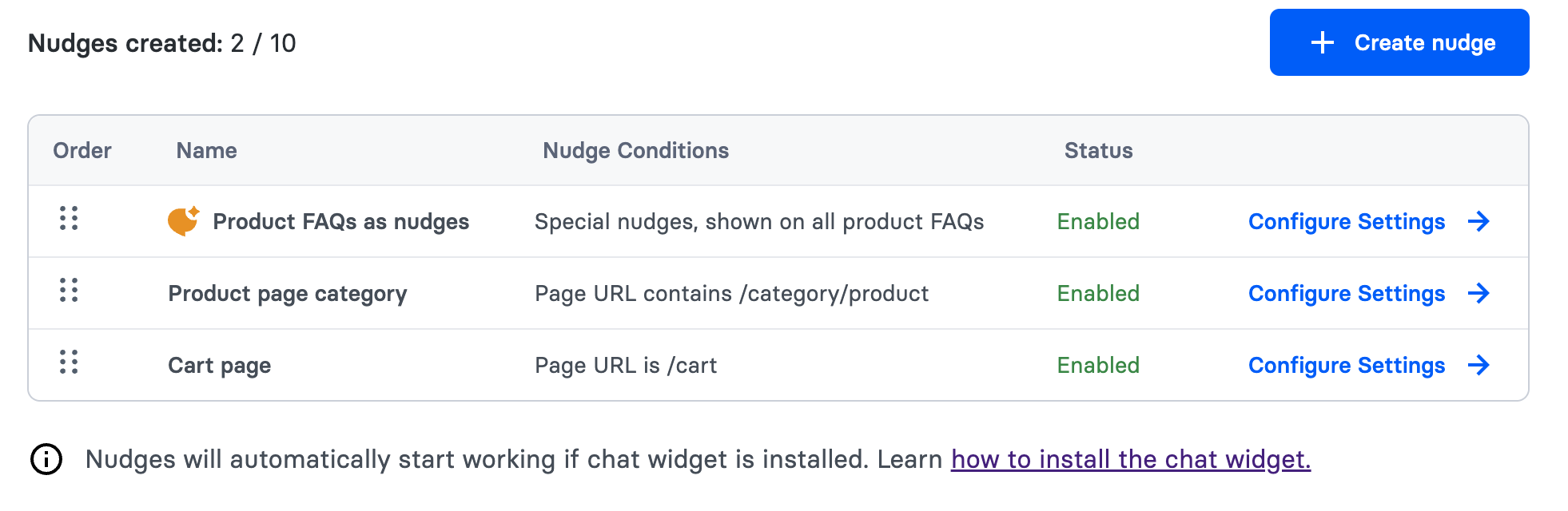This screenshot has width=1568, height=511.
Task: Click the drag handle for Product page category
Action: tap(69, 290)
